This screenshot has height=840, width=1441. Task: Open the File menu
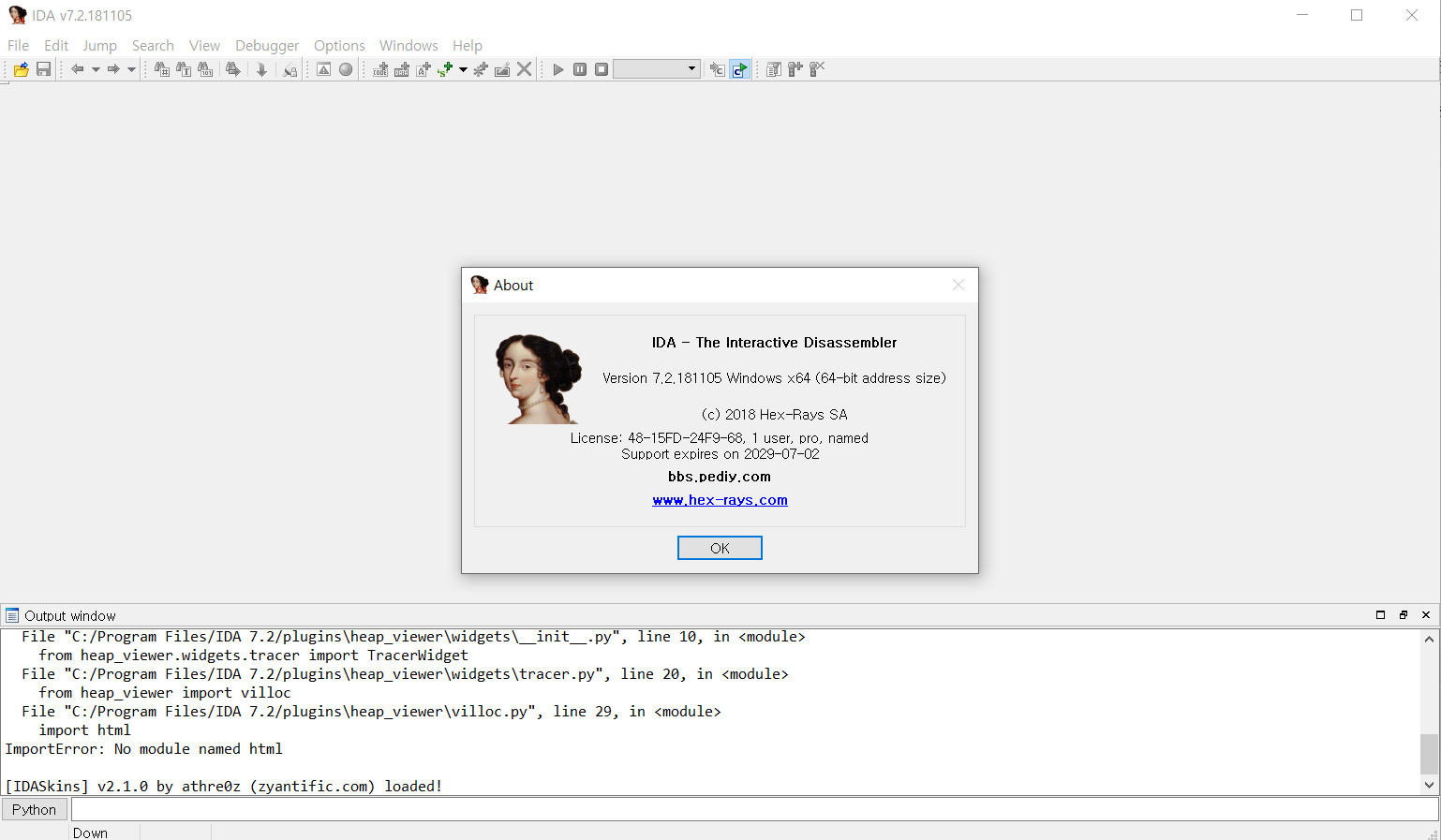18,45
